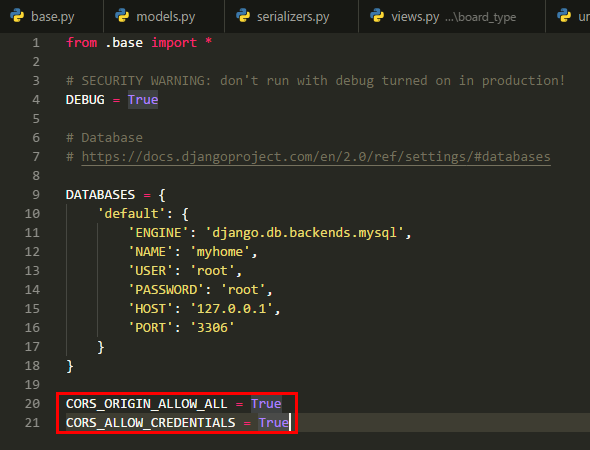Screen dimensions: 590x450
Task: Click line number 9 in the gutter
Action: pyautogui.click(x=36, y=195)
